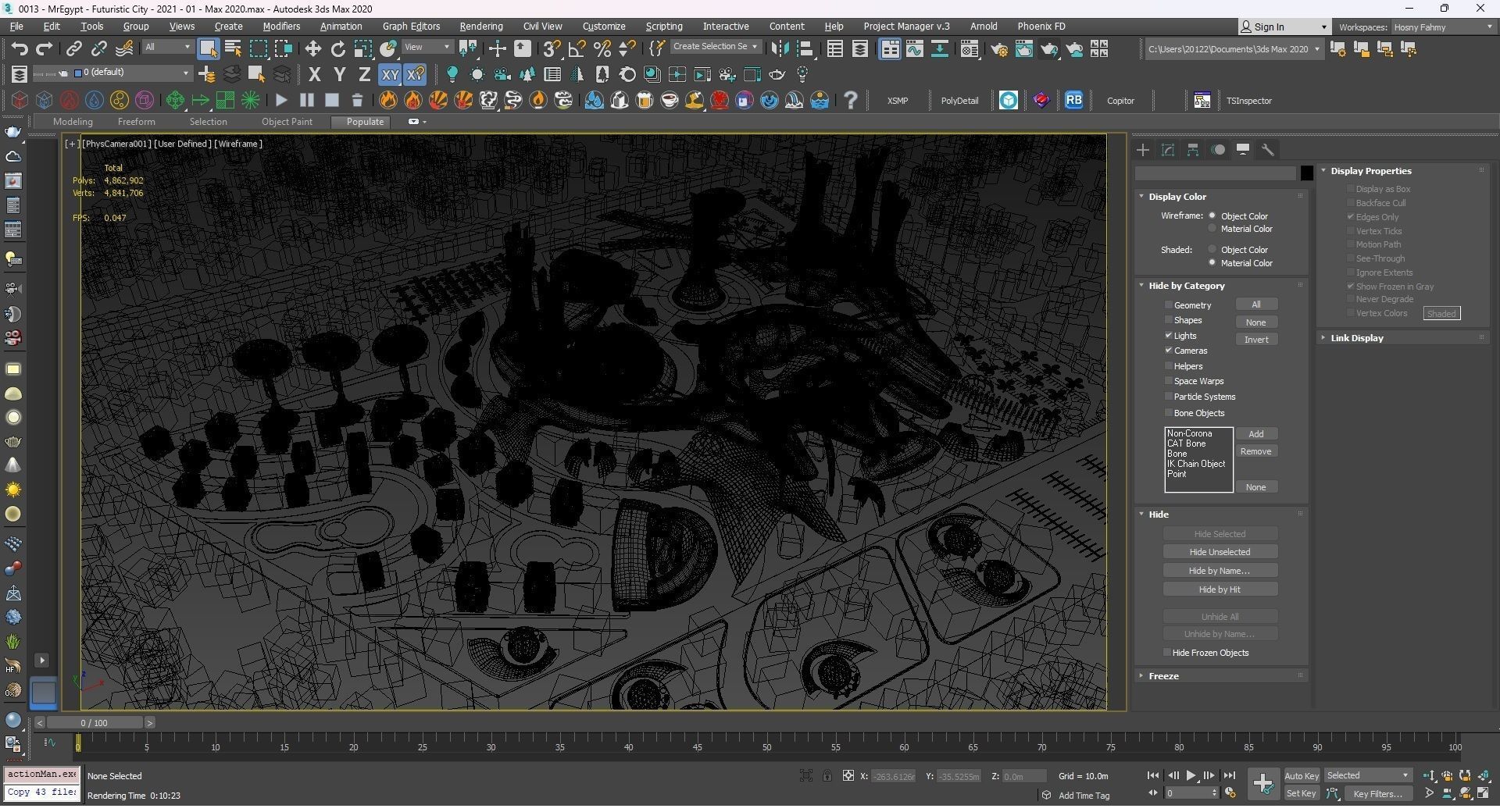Open the Workspaces dropdown
This screenshot has height=812, width=1500.
click(x=1442, y=27)
